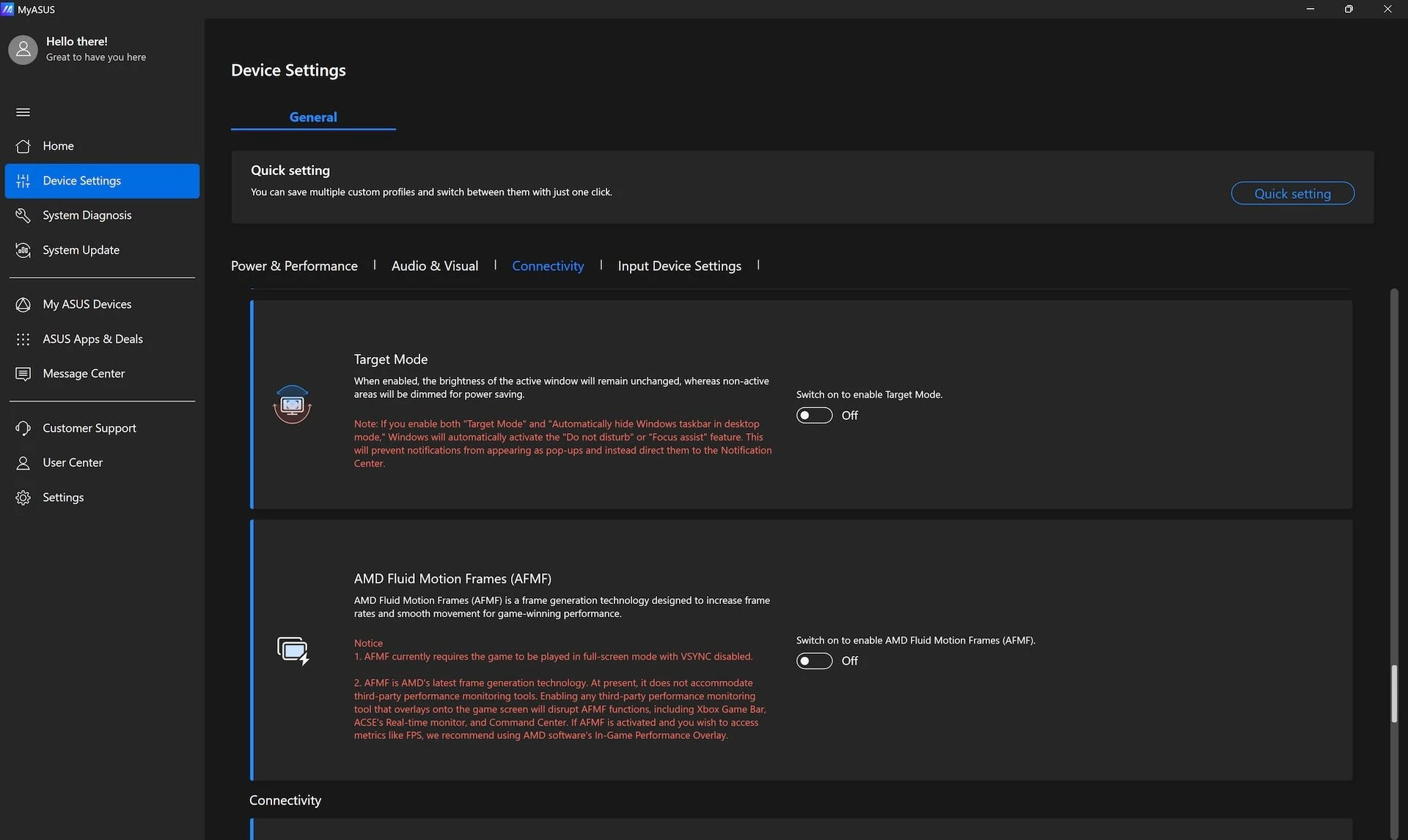The image size is (1408, 840).
Task: Click the Target Mode heading
Action: (x=391, y=359)
